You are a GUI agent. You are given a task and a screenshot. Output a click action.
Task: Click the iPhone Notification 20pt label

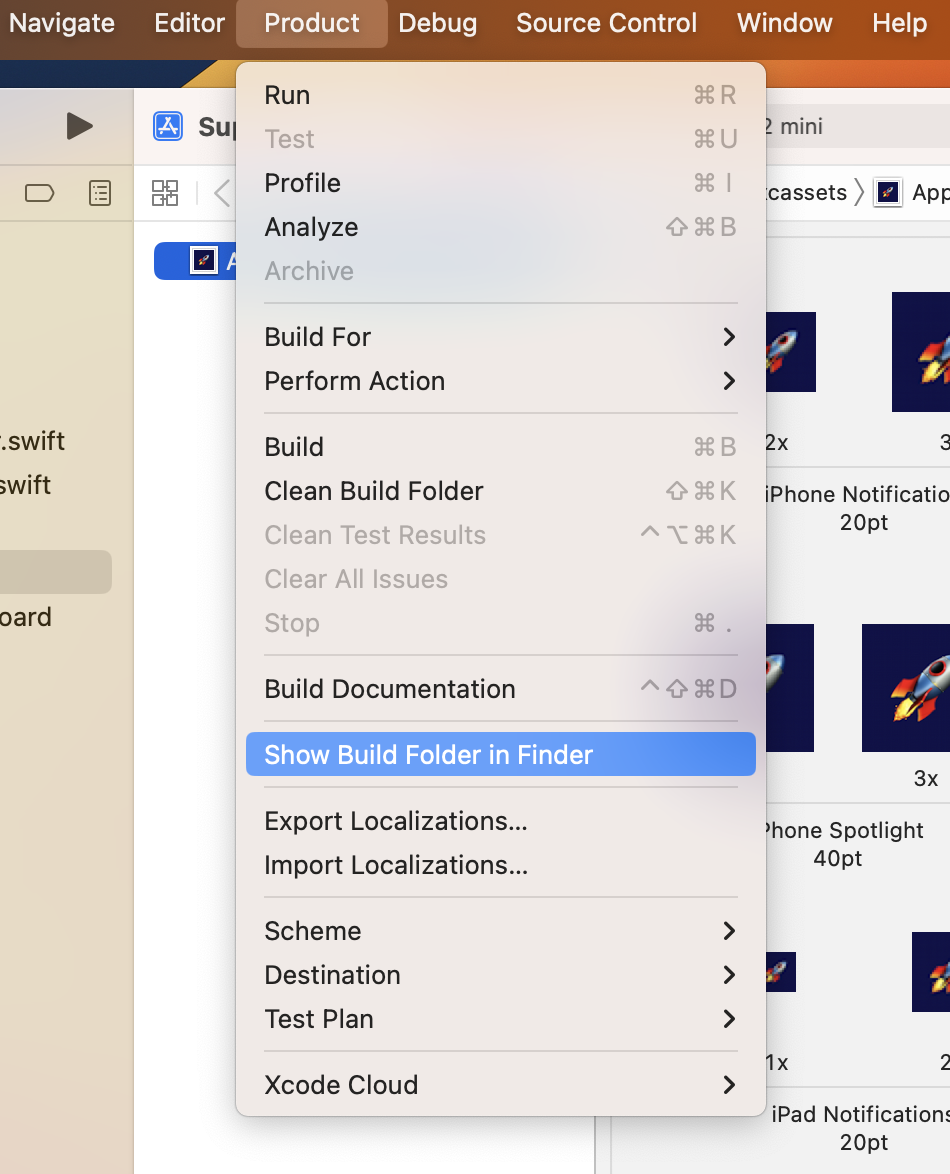click(858, 508)
